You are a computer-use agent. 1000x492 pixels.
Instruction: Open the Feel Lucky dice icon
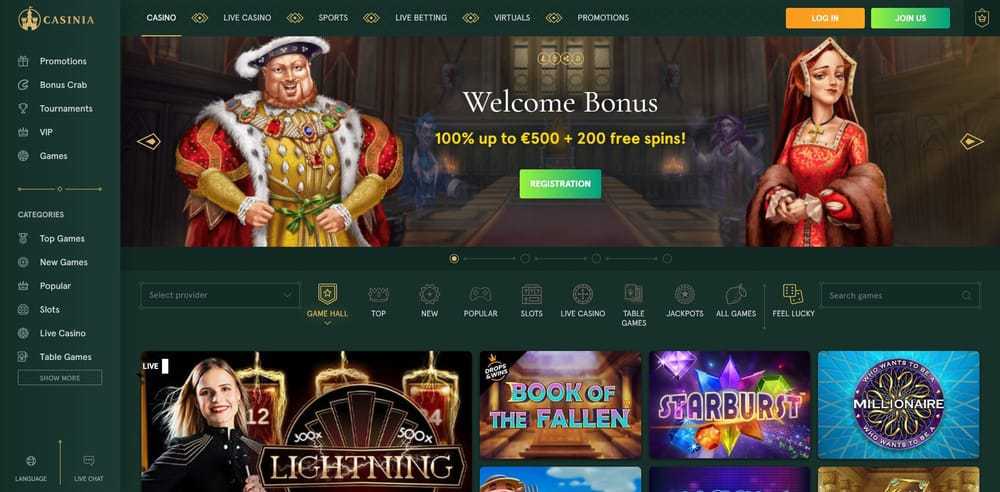[793, 294]
